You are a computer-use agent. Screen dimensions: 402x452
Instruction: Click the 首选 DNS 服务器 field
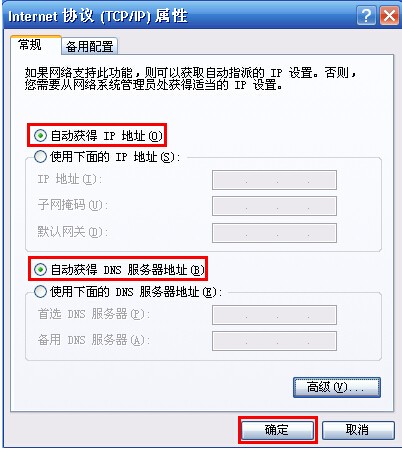click(x=274, y=315)
